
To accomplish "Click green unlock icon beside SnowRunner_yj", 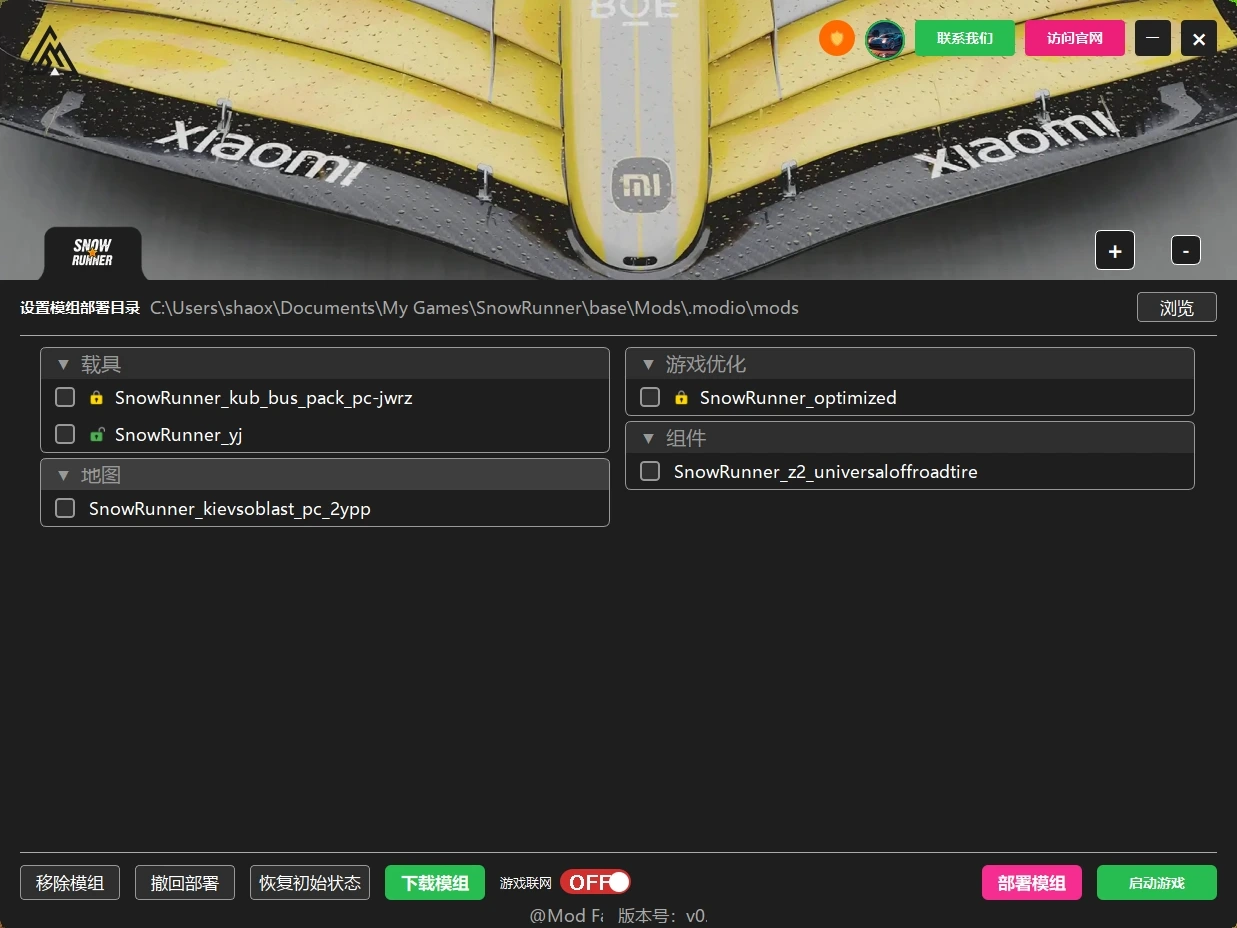I will point(96,435).
